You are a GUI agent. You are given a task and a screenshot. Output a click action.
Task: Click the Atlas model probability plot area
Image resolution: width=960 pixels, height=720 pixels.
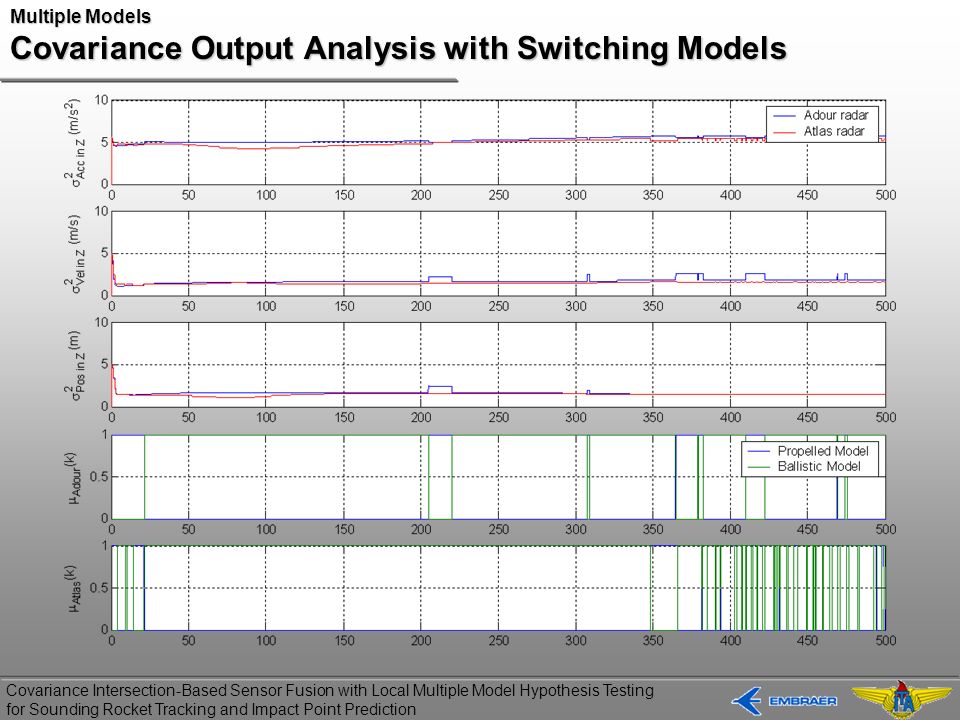pos(498,588)
